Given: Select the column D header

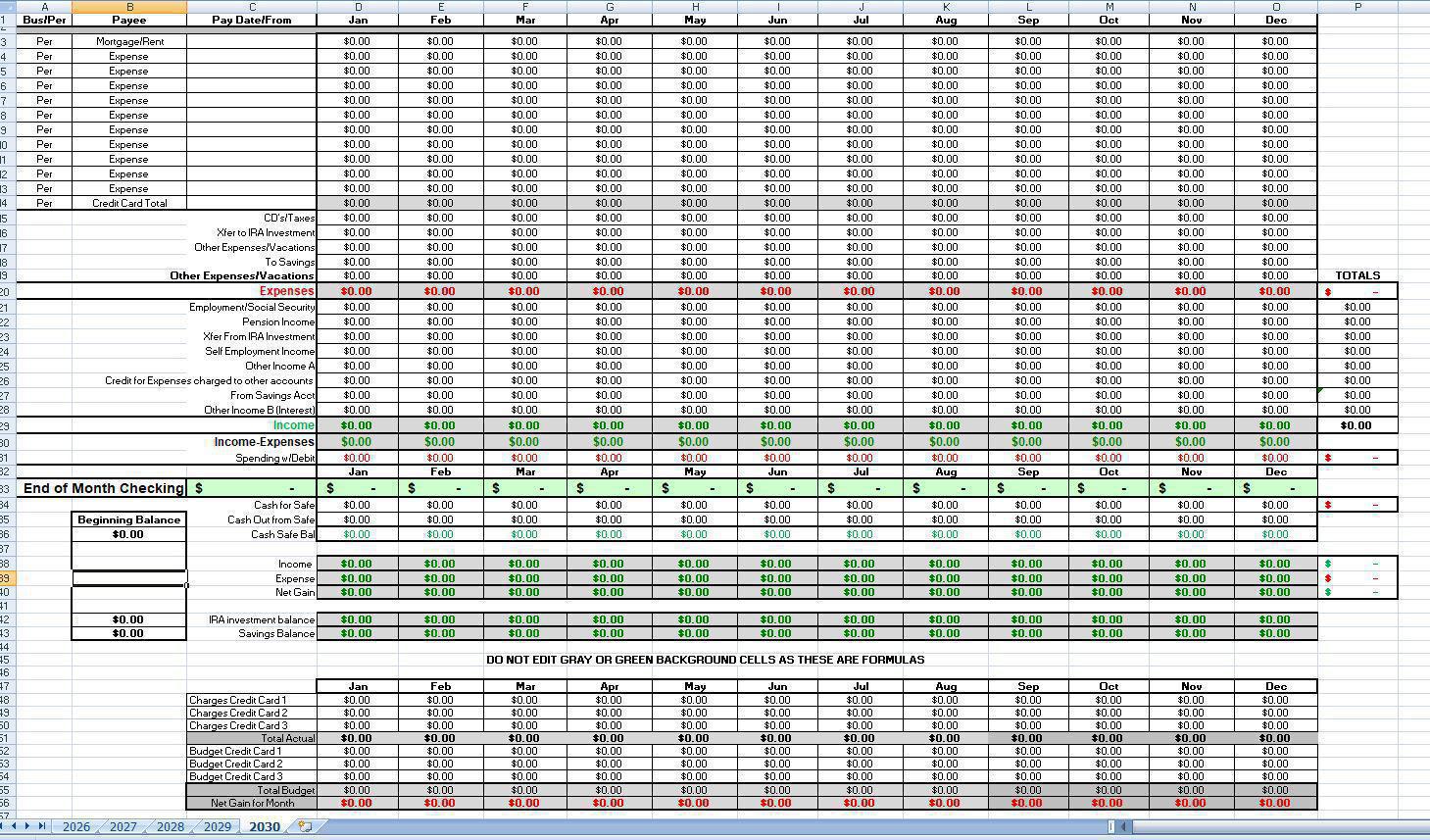Looking at the screenshot, I should [358, 7].
